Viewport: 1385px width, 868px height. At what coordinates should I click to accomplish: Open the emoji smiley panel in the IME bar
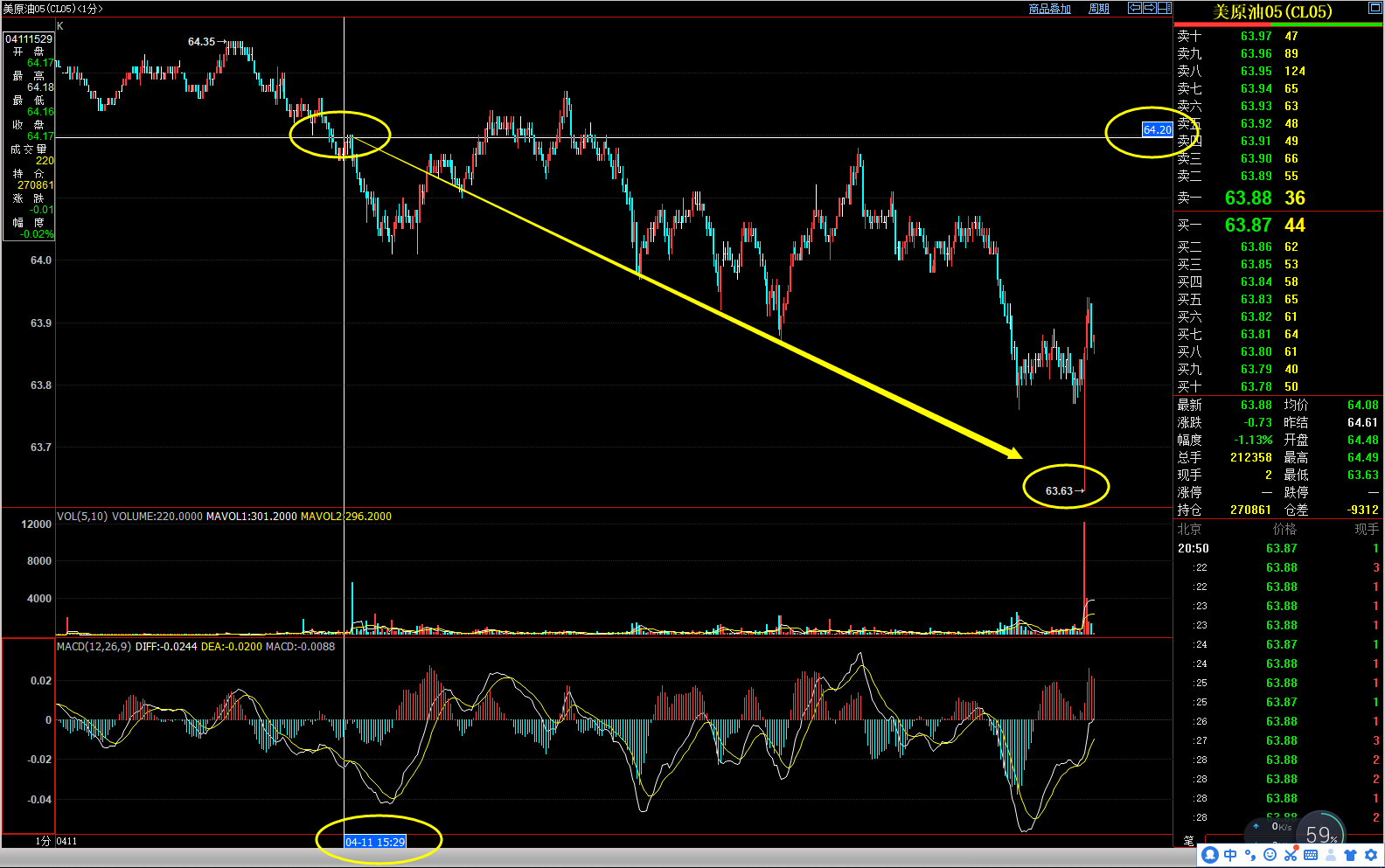1270,855
